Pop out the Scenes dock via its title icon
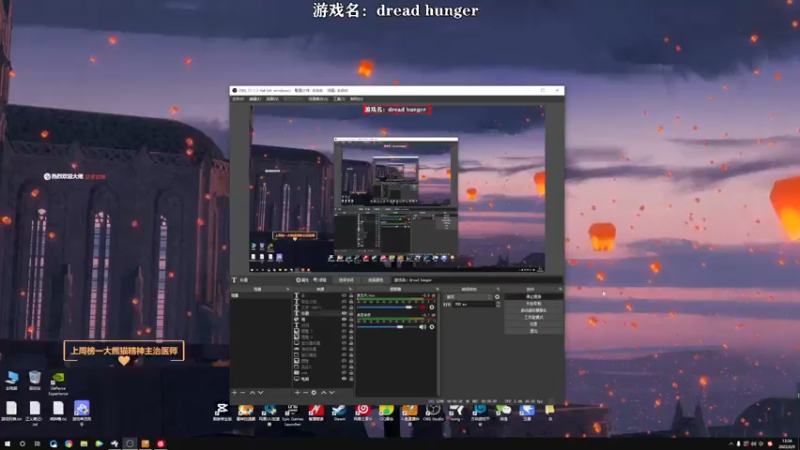 [x=287, y=289]
